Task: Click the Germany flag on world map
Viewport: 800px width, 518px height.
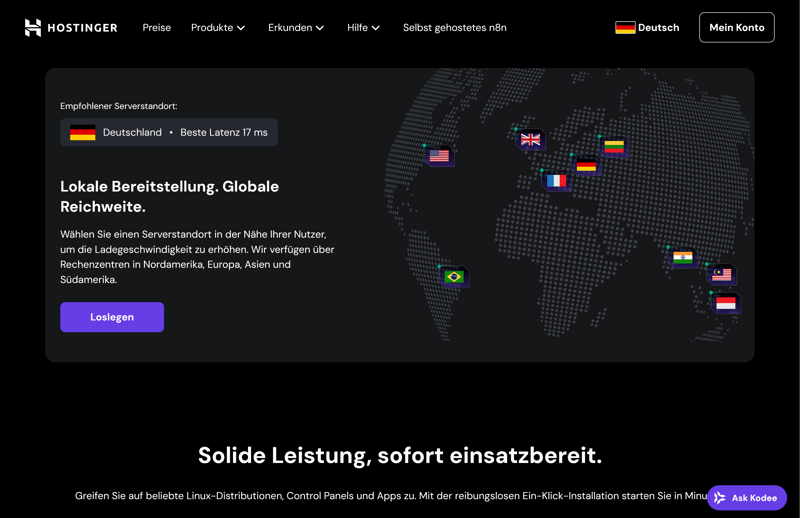Action: click(586, 165)
